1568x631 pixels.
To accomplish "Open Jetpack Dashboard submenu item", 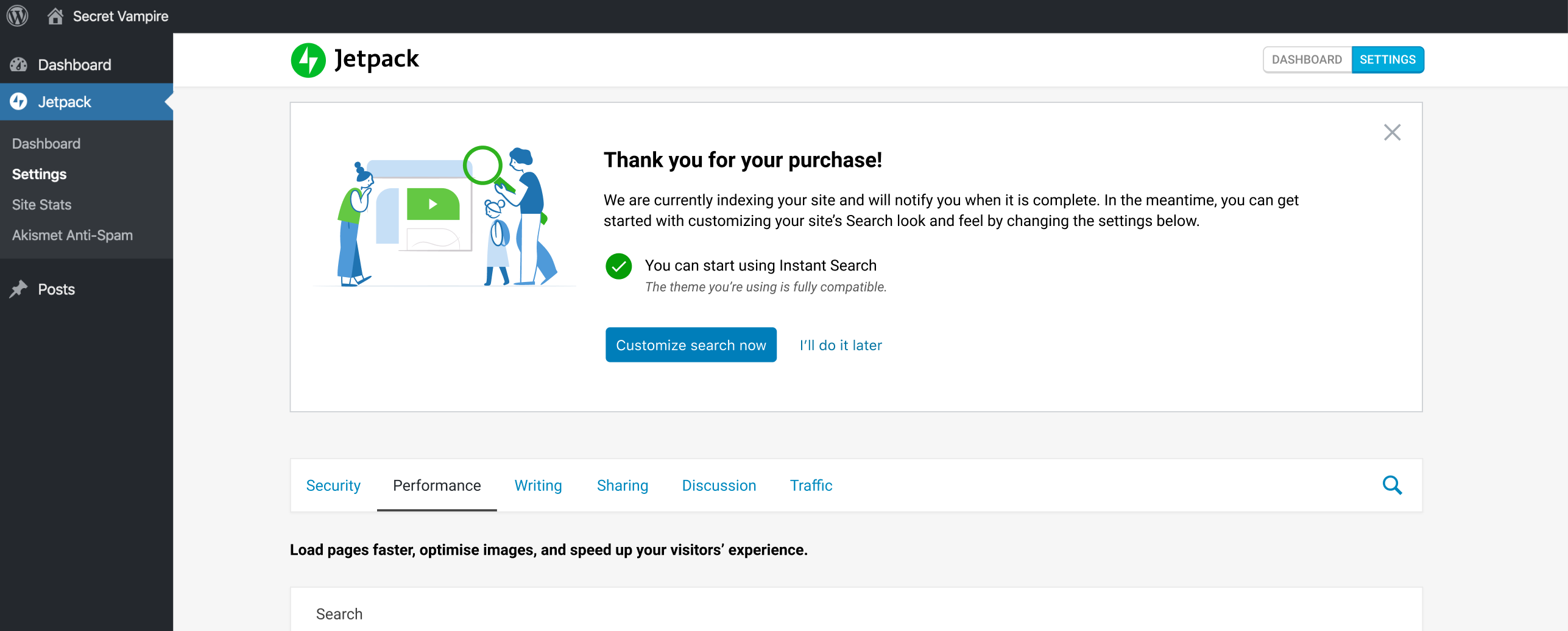I will [x=46, y=144].
